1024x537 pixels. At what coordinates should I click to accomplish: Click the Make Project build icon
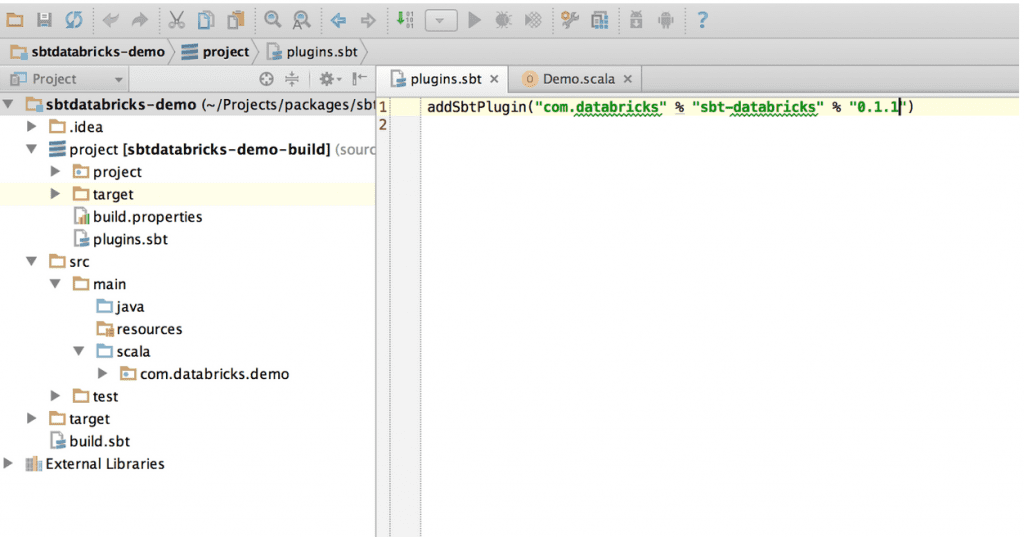405,19
